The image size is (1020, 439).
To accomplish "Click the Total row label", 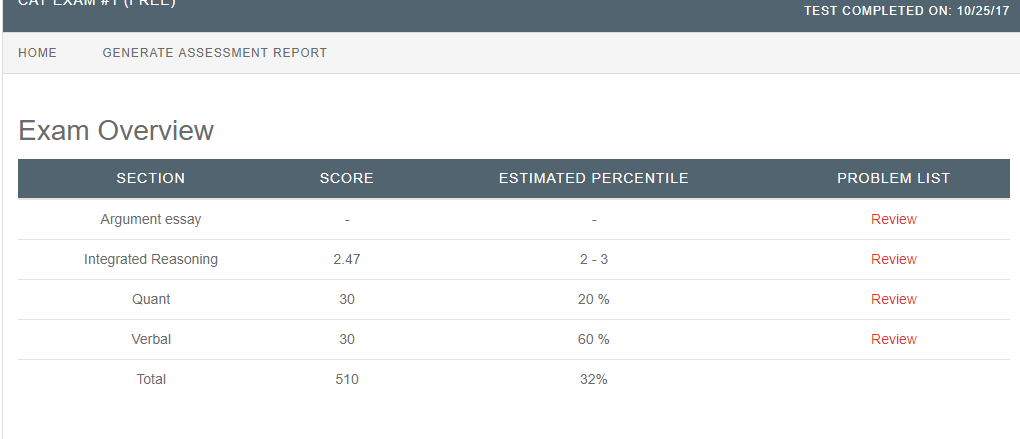I will point(151,379).
